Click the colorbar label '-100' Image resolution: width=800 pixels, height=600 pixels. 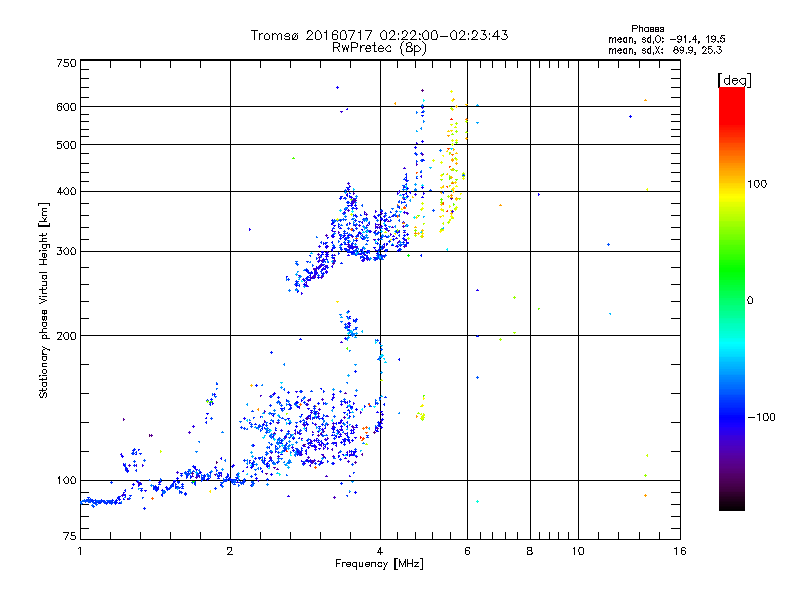click(761, 417)
